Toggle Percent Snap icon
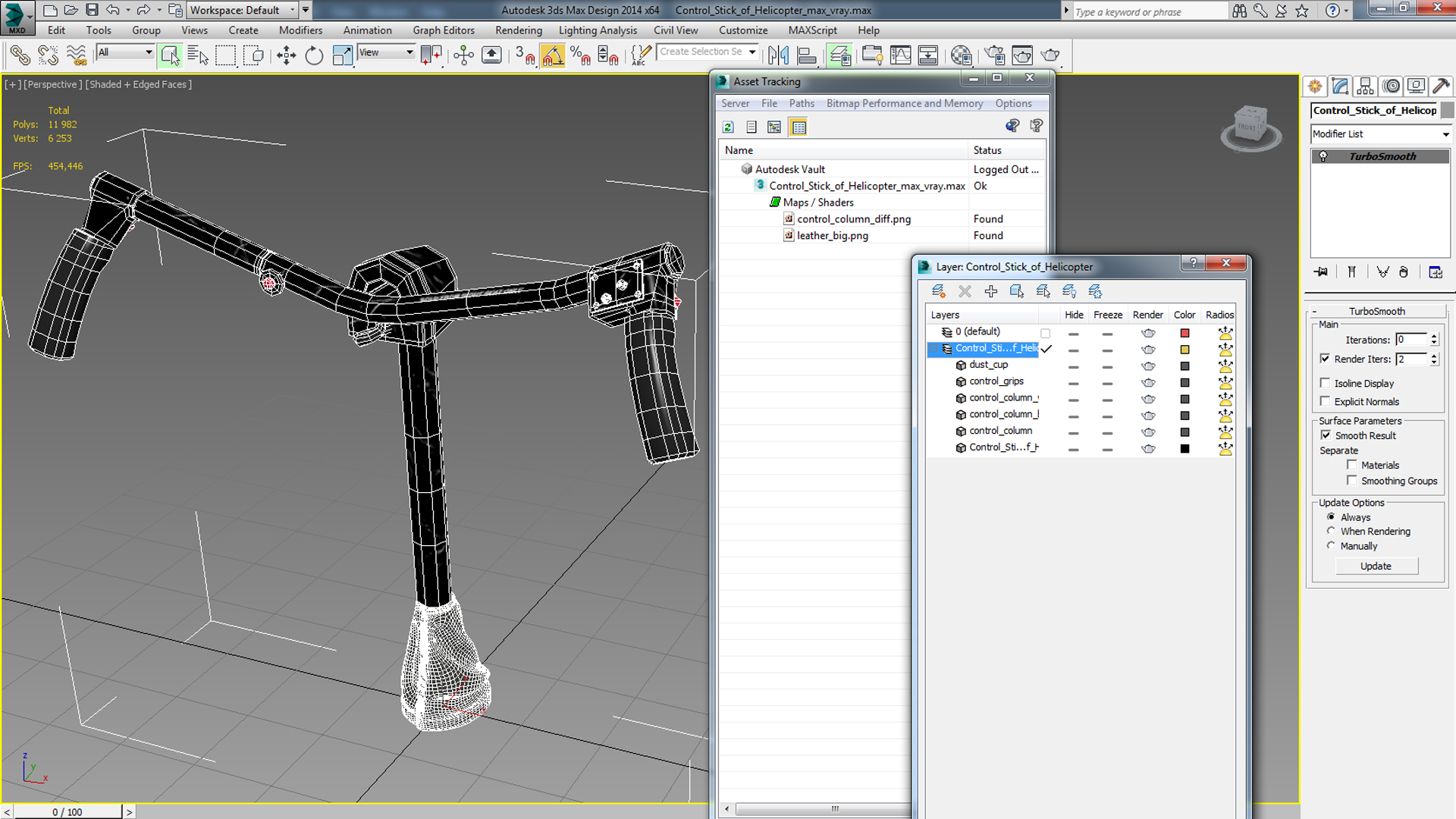This screenshot has height=819, width=1456. tap(580, 55)
